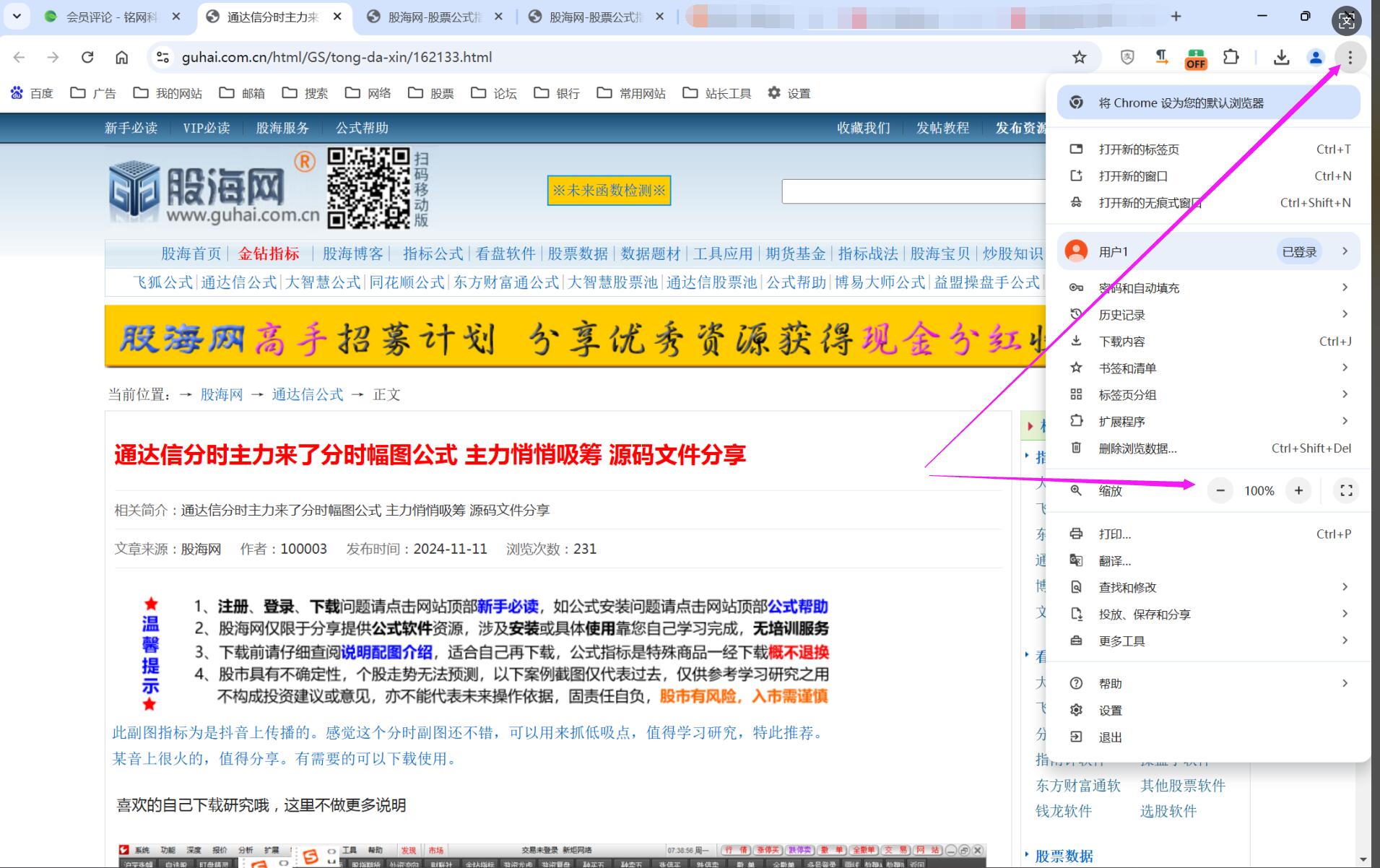The height and width of the screenshot is (868, 1380).
Task: Open the Downloads toolbar icon
Action: (x=1281, y=57)
